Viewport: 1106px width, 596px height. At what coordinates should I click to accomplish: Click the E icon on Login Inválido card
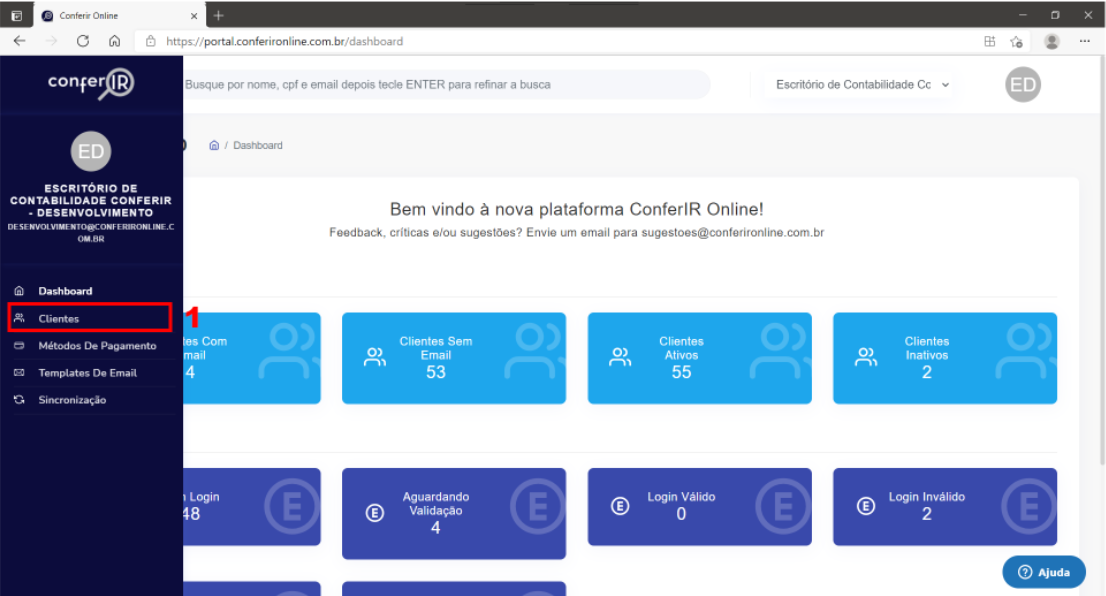point(865,506)
